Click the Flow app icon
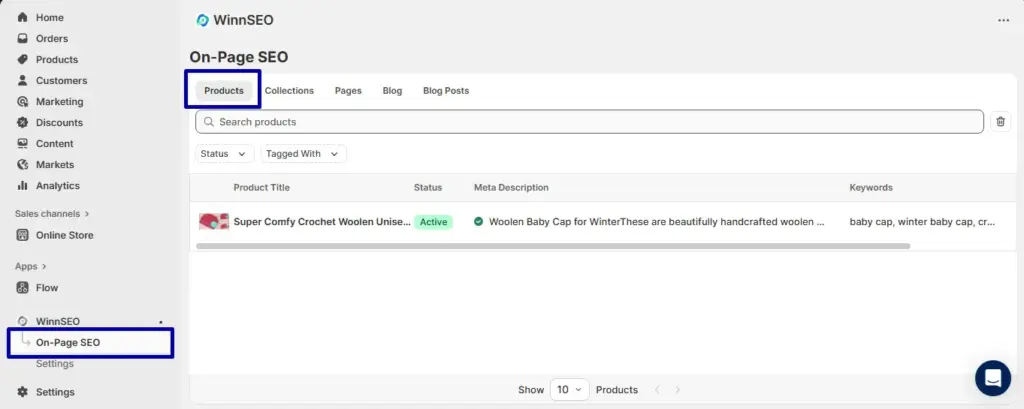This screenshot has height=409, width=1024. click(x=22, y=287)
